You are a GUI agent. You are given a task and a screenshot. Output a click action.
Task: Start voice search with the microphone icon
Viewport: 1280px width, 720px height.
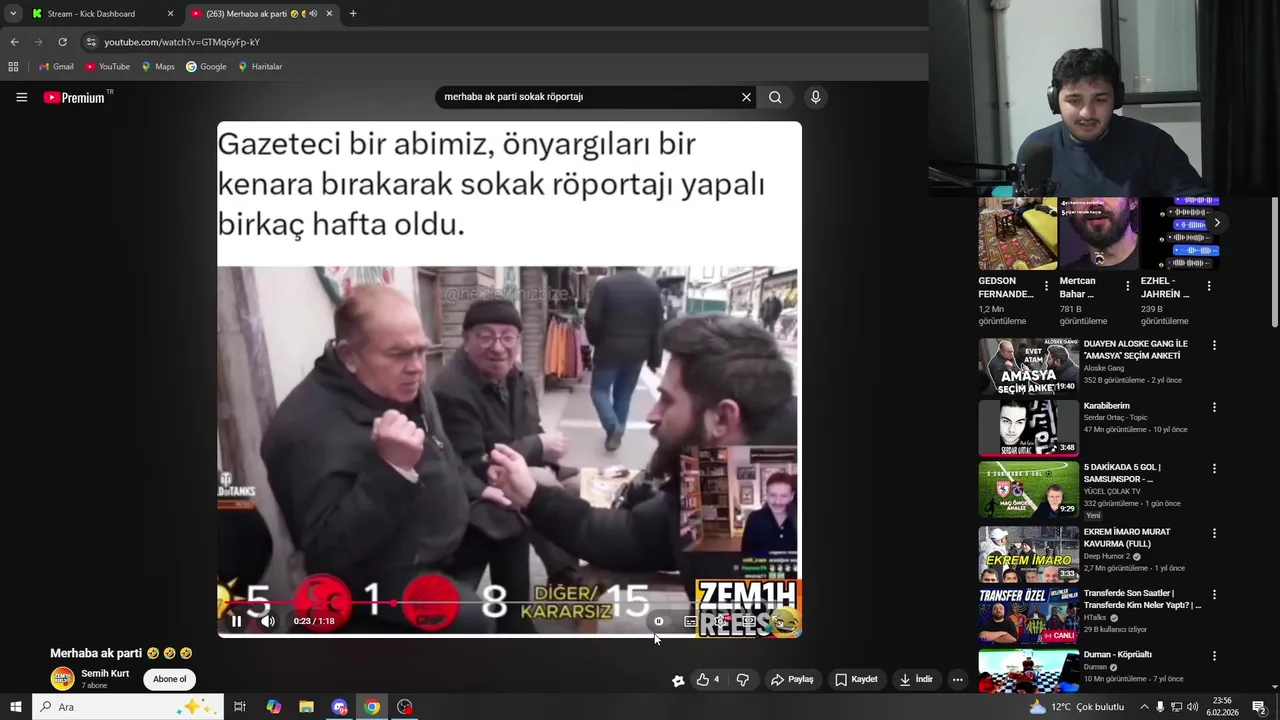pos(815,97)
